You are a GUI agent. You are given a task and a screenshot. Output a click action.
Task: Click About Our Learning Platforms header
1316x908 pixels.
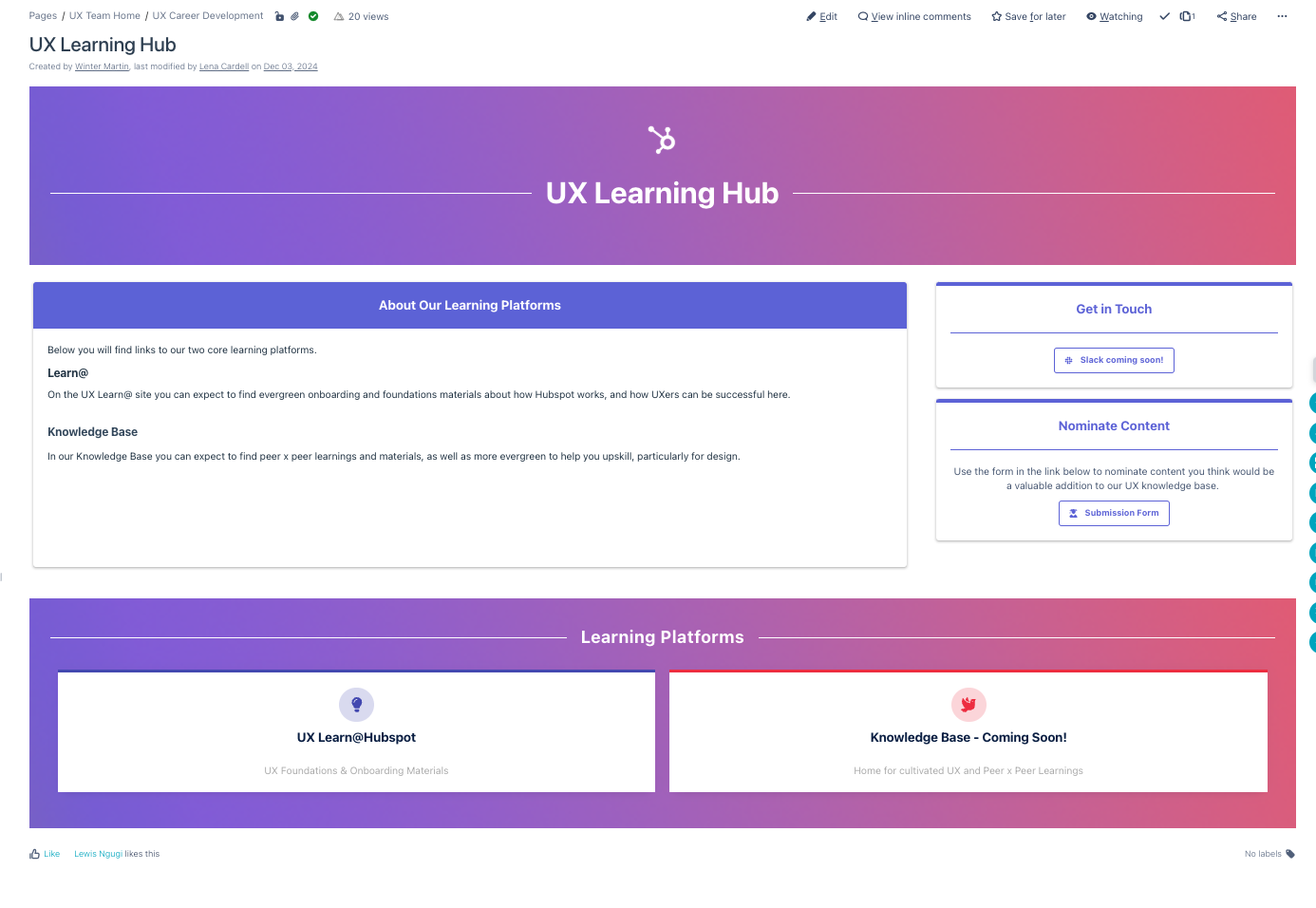pyautogui.click(x=470, y=305)
